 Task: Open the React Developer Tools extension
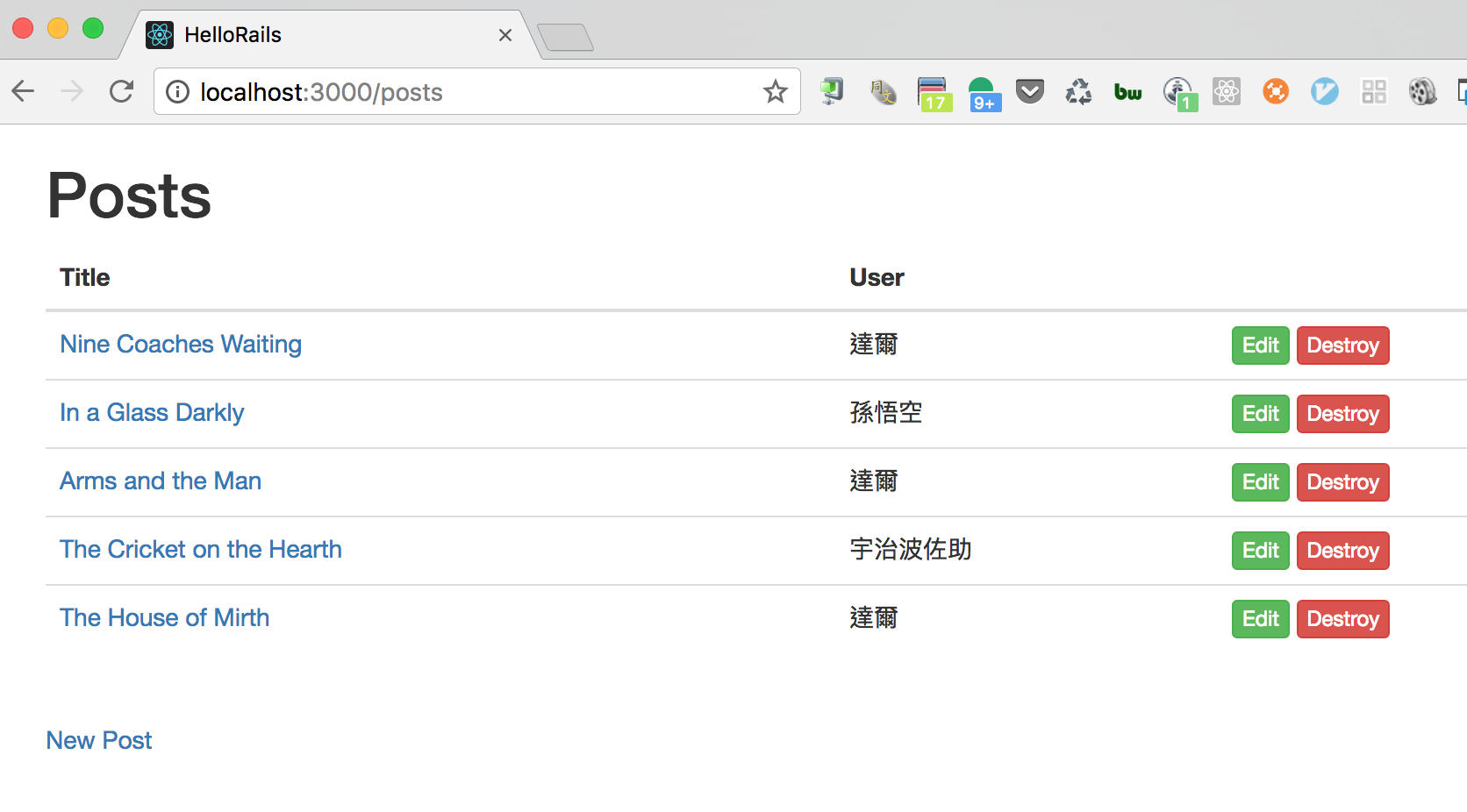1226,91
